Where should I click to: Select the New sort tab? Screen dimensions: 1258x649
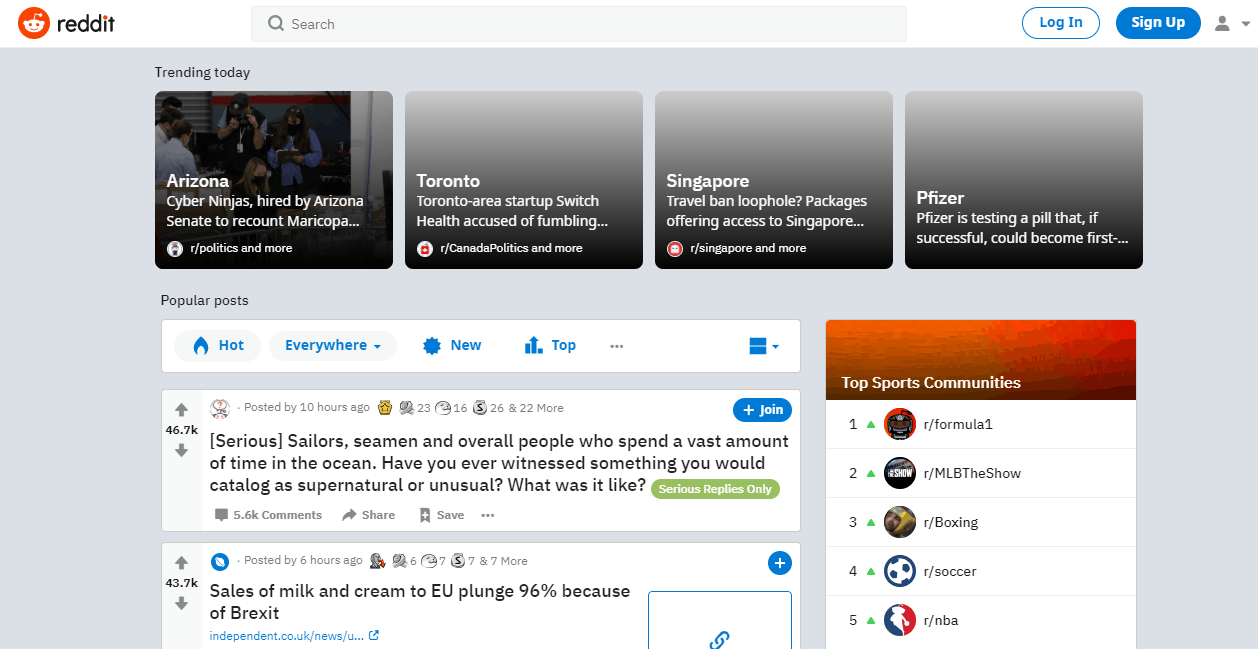(452, 345)
